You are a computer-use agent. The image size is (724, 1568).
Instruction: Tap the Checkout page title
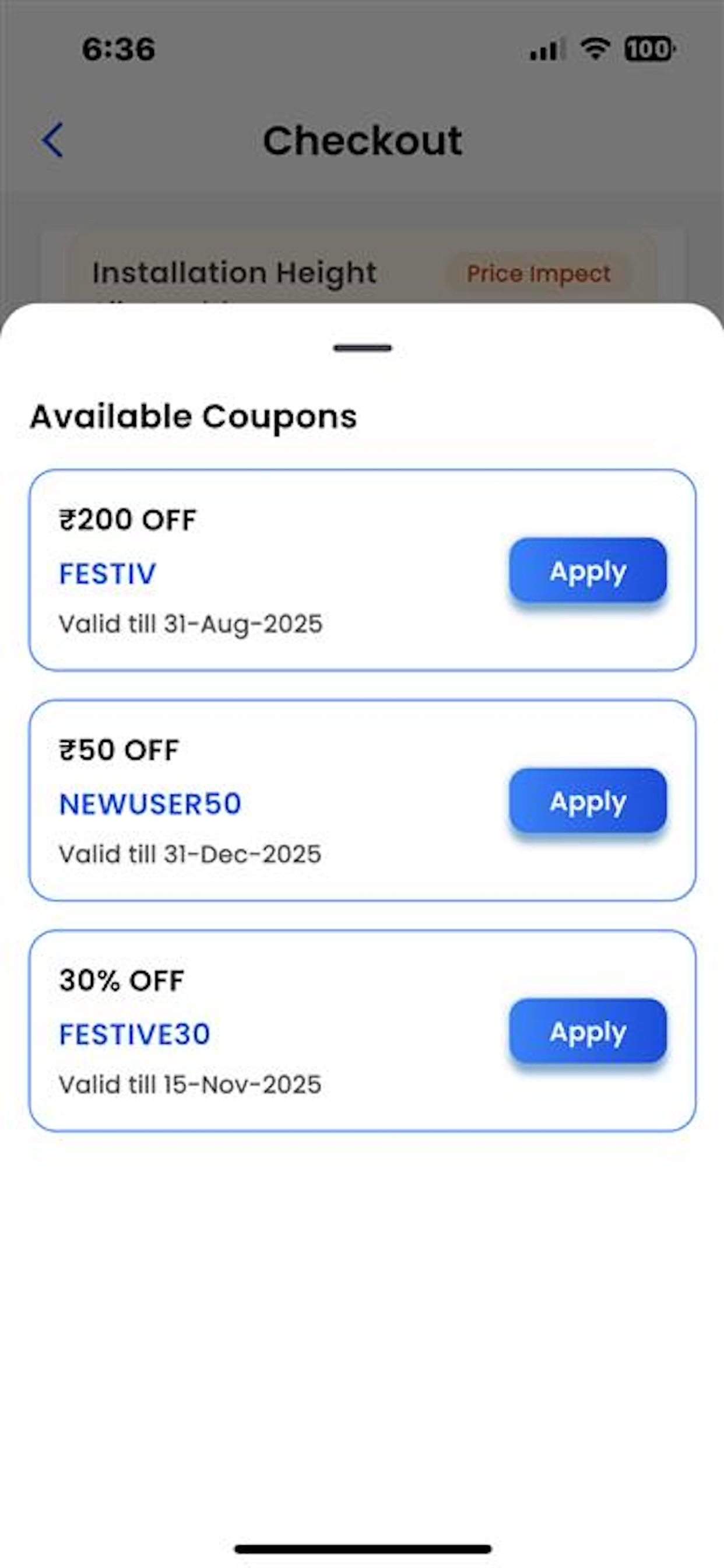[x=363, y=141]
